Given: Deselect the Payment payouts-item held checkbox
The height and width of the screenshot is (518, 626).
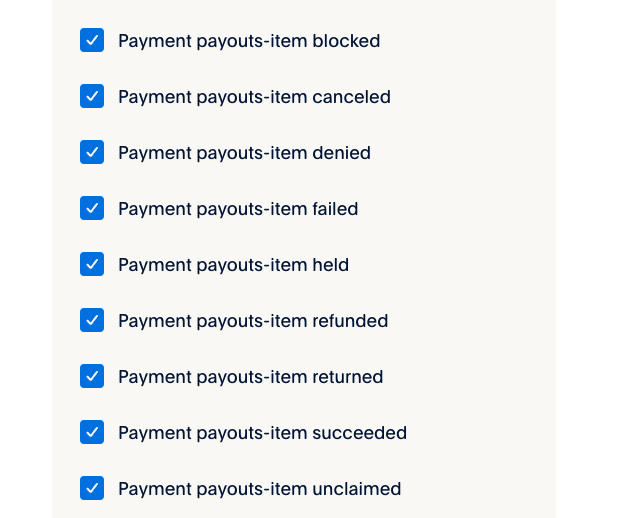Looking at the screenshot, I should (x=92, y=264).
